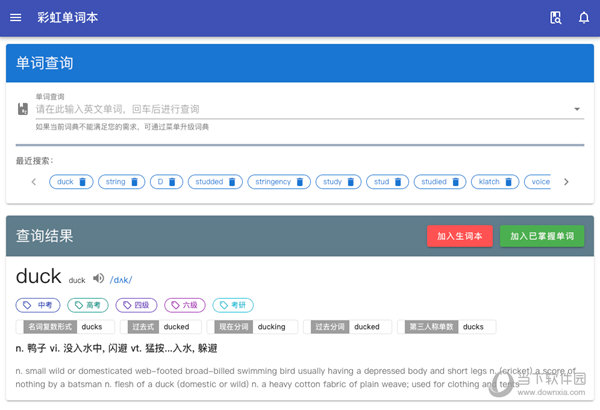Viewport: 600px width, 410px height.
Task: Show previous recent searches with left chevron
Action: (34, 182)
